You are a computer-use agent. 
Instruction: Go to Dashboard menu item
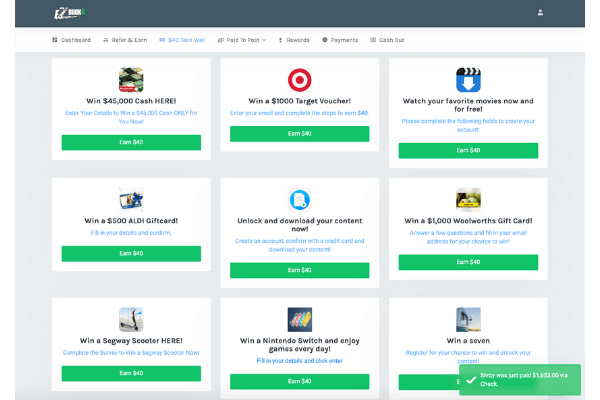(71, 40)
